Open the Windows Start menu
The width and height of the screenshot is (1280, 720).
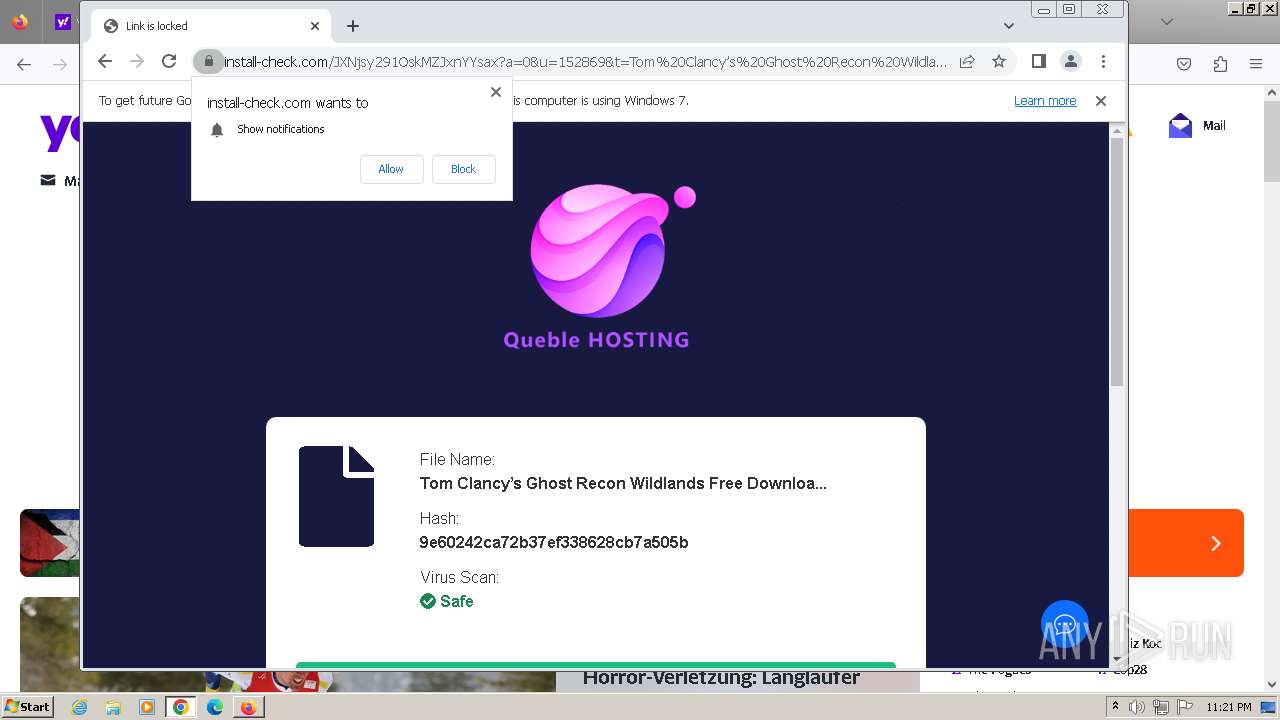27,706
